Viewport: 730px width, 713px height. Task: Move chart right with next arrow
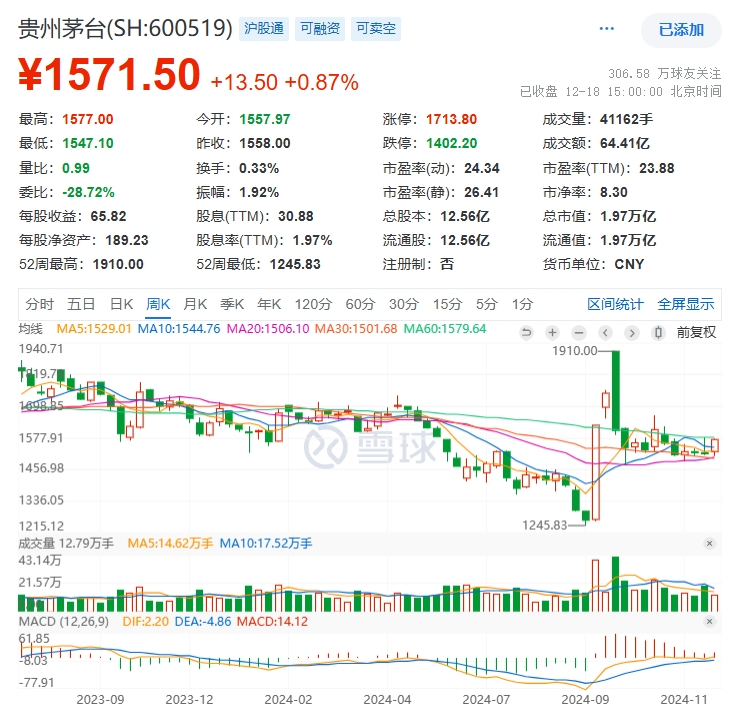632,333
